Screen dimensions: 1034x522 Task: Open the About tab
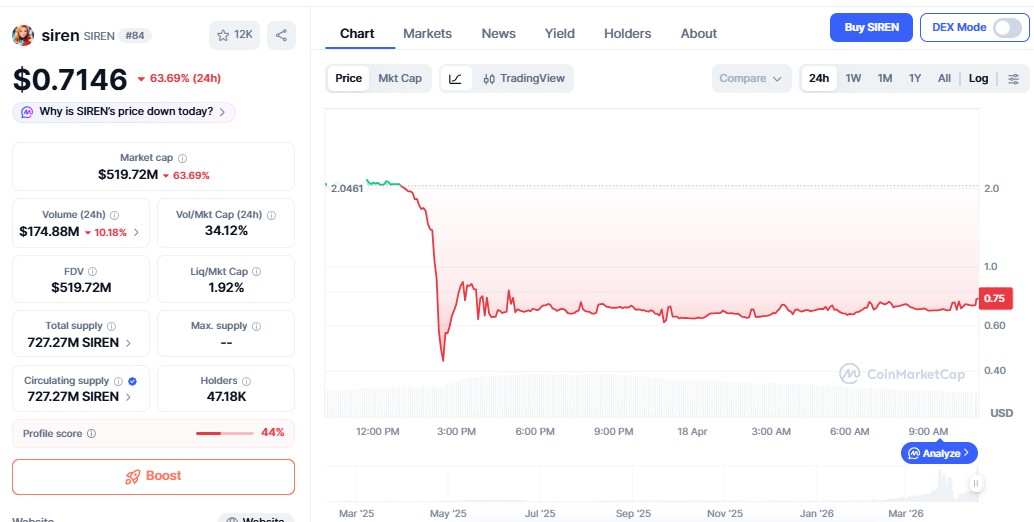click(x=699, y=34)
